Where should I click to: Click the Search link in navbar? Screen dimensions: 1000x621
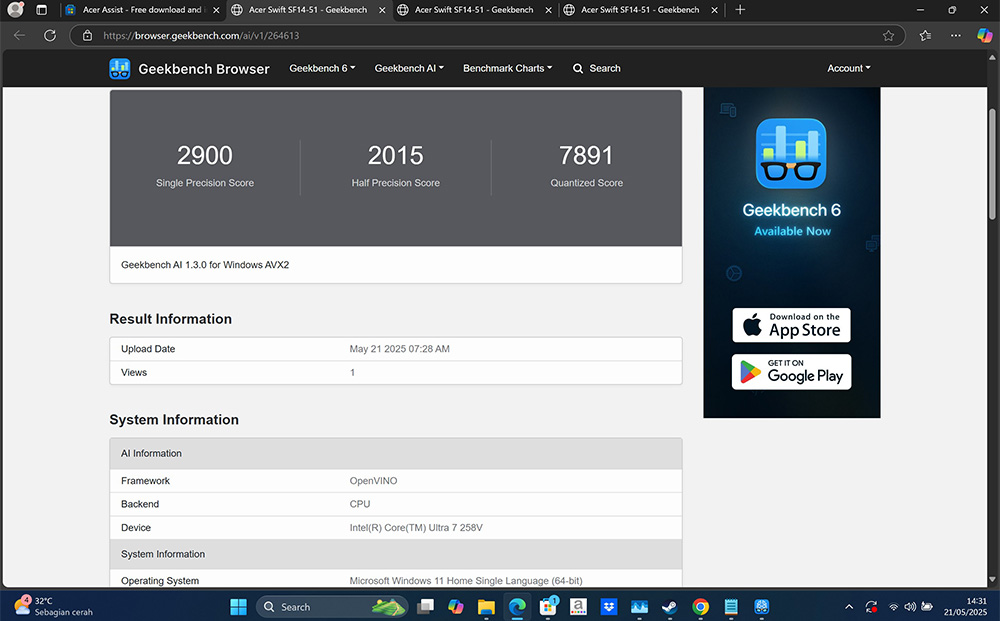tap(596, 68)
